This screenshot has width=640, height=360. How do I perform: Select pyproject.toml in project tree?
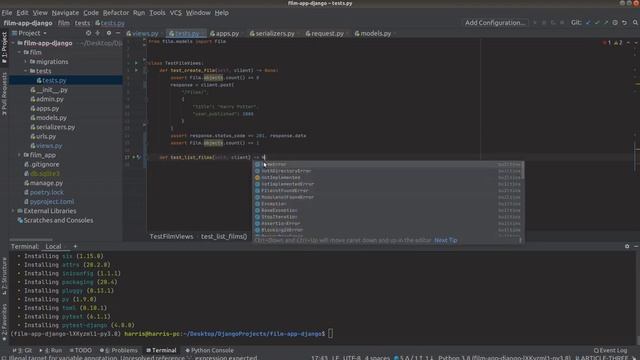click(x=49, y=202)
